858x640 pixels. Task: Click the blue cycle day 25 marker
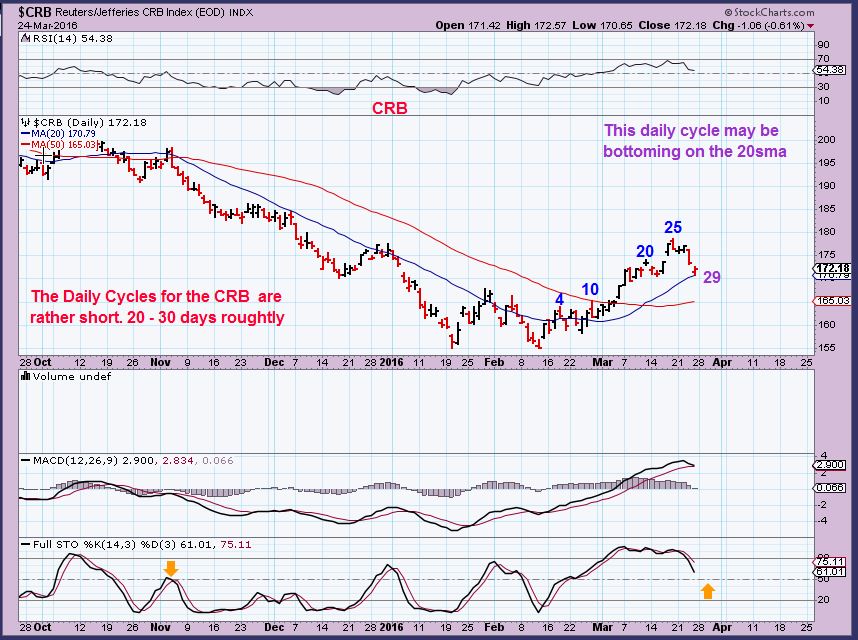[673, 227]
